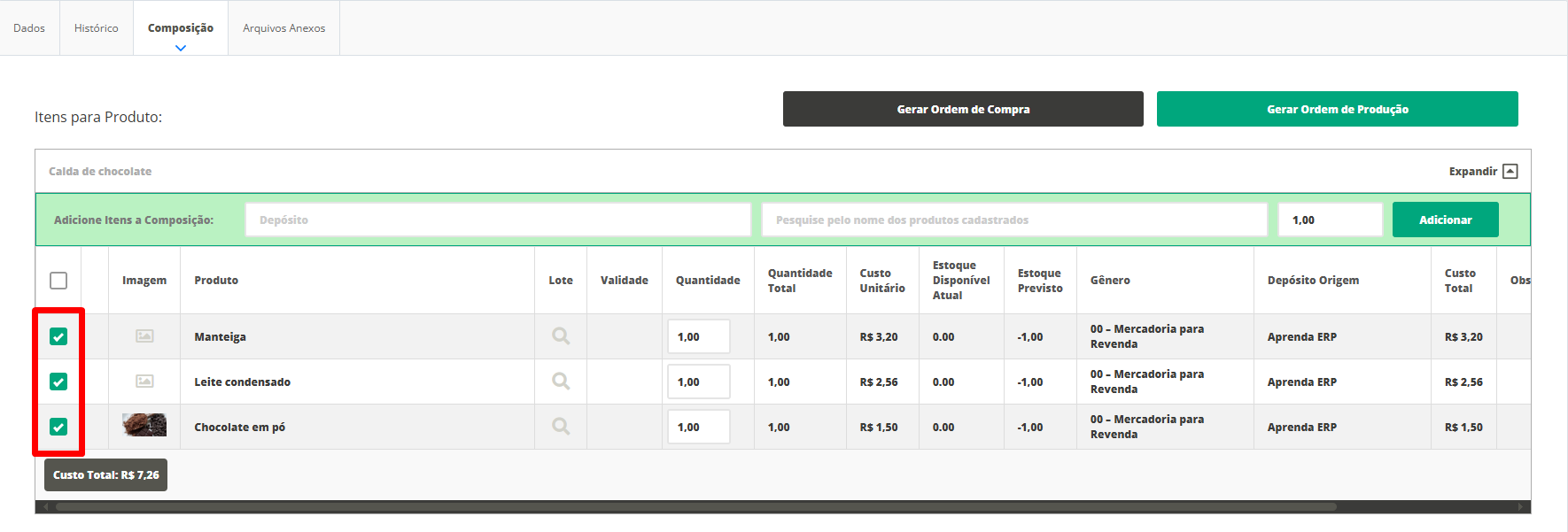Click the magnifier icon in Chocolate em pó row

(x=561, y=427)
